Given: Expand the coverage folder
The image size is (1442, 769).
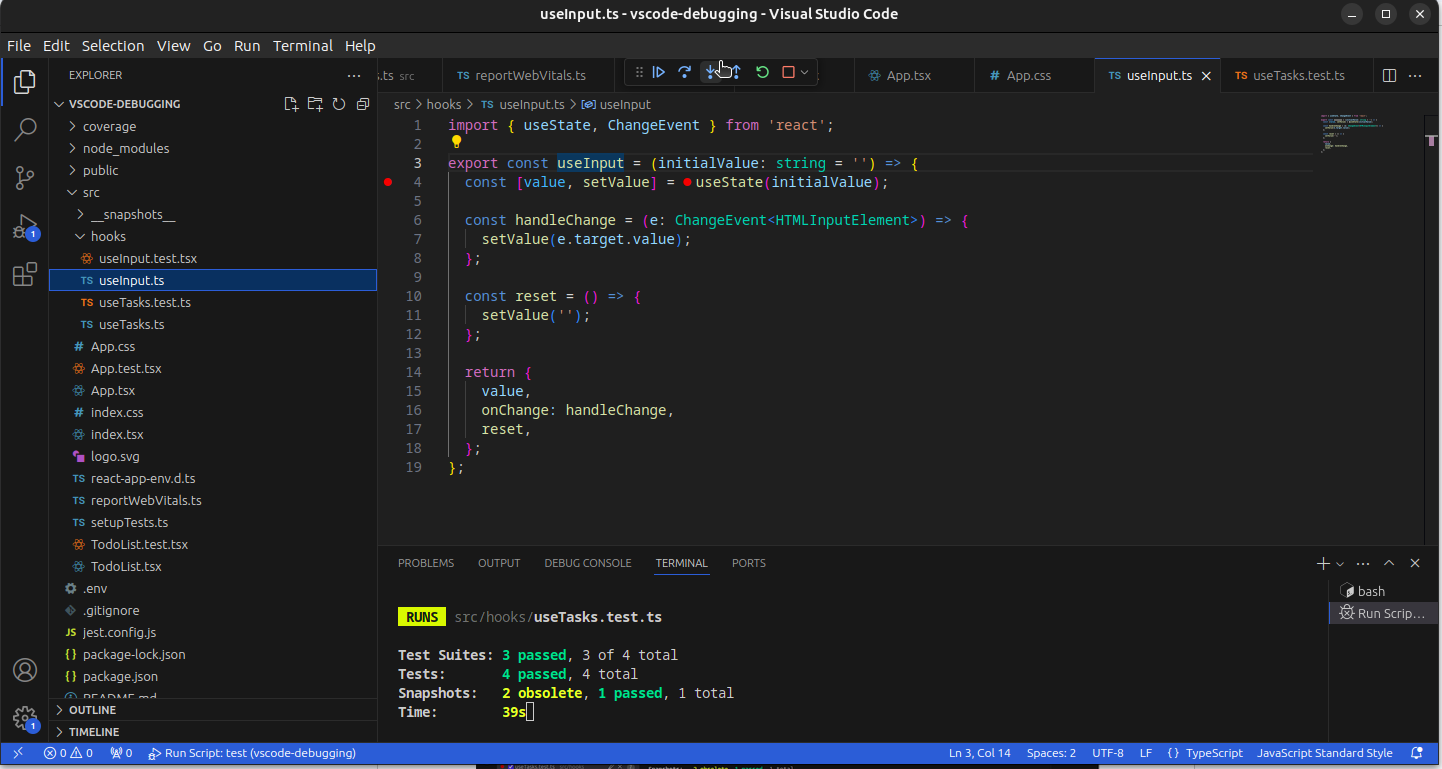Looking at the screenshot, I should click(109, 126).
